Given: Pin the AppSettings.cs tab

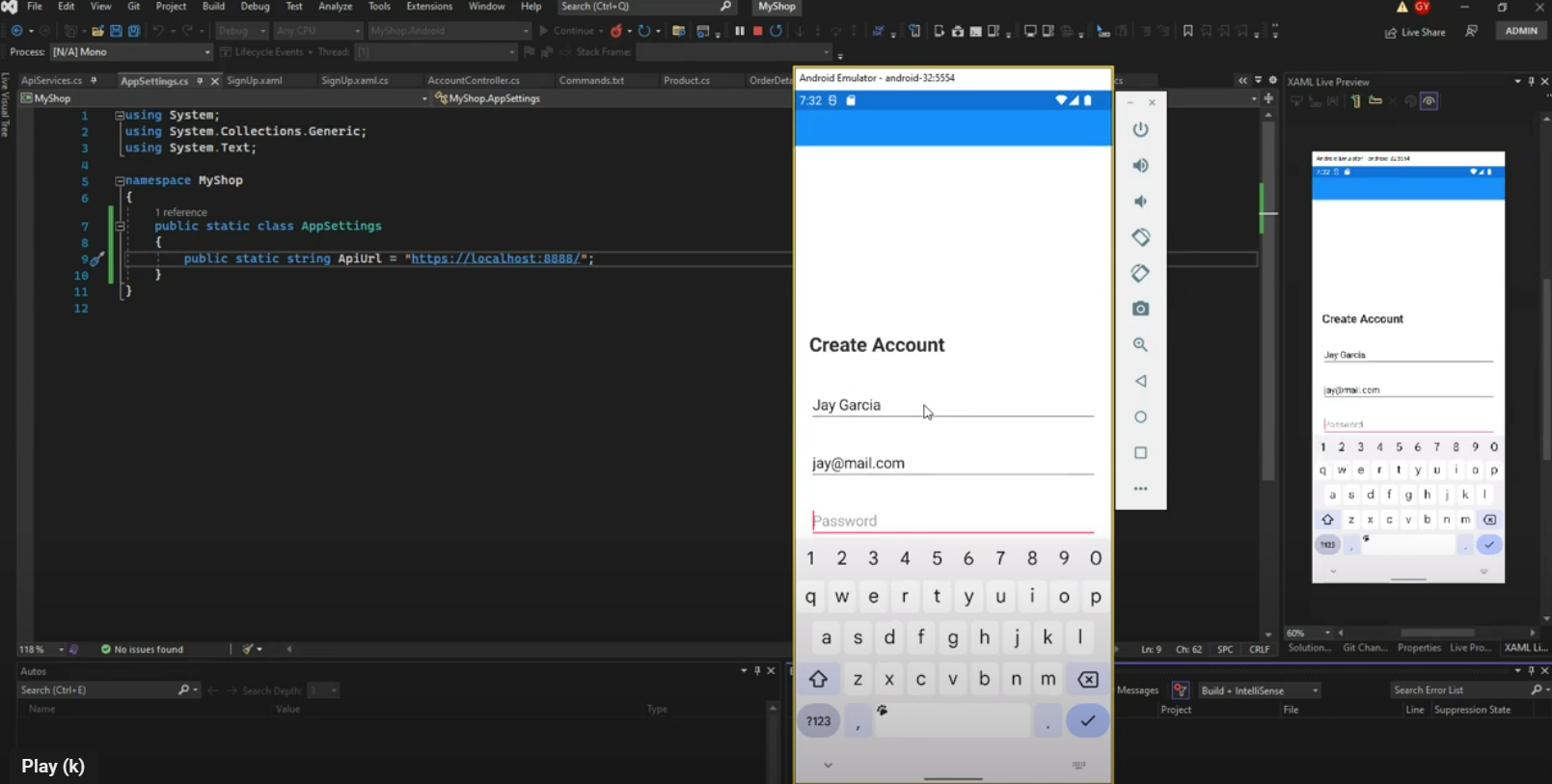Looking at the screenshot, I should click(200, 81).
